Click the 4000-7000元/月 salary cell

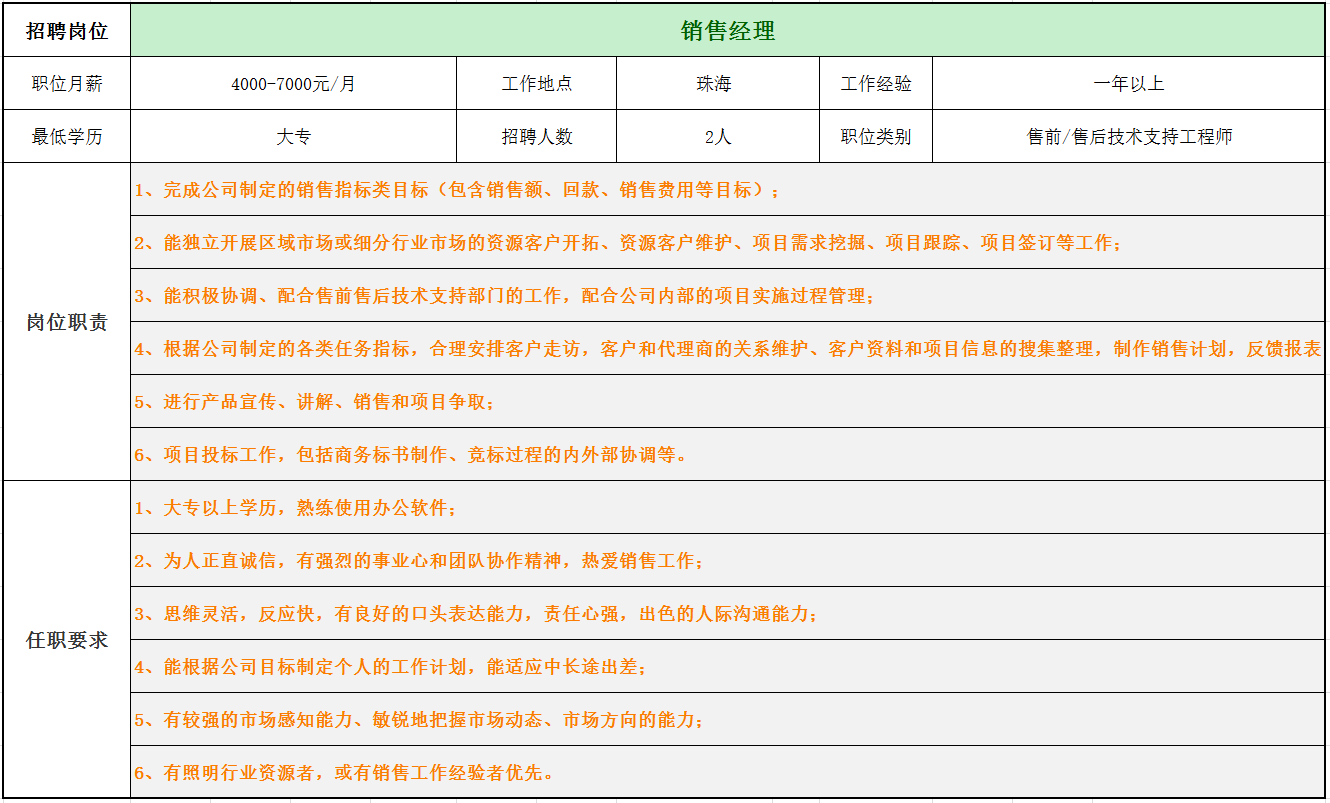(293, 84)
